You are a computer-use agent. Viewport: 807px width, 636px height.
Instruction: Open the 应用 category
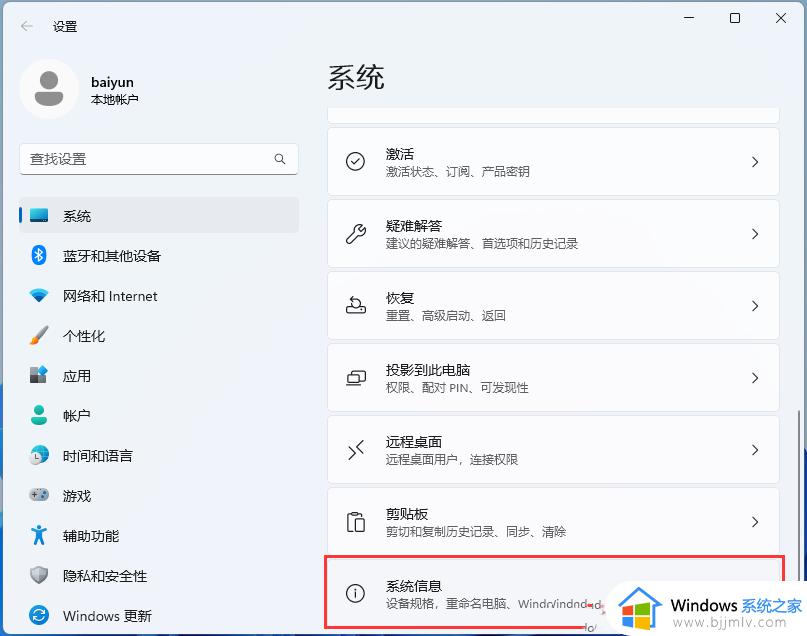coord(159,375)
